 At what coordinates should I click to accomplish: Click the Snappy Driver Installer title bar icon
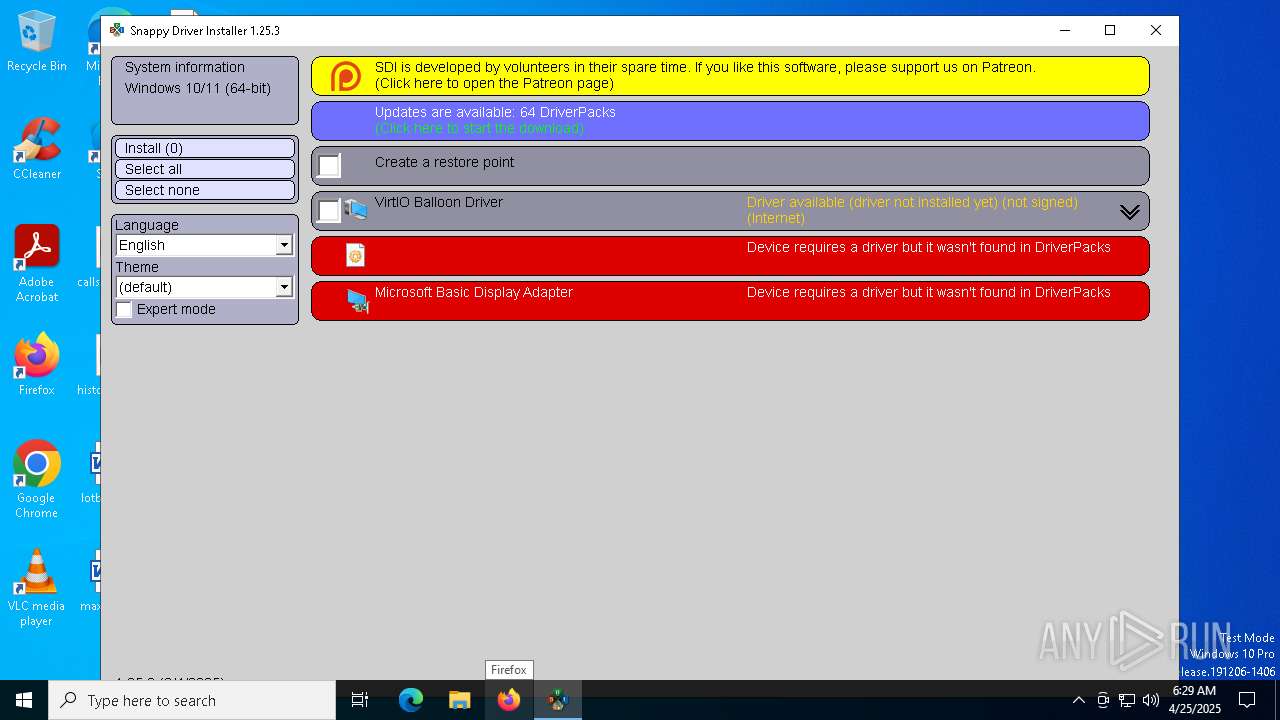[x=117, y=30]
